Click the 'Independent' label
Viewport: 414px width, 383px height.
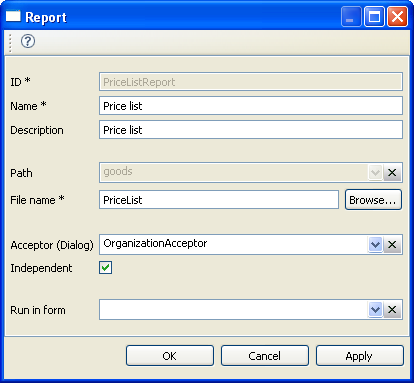click(x=41, y=268)
